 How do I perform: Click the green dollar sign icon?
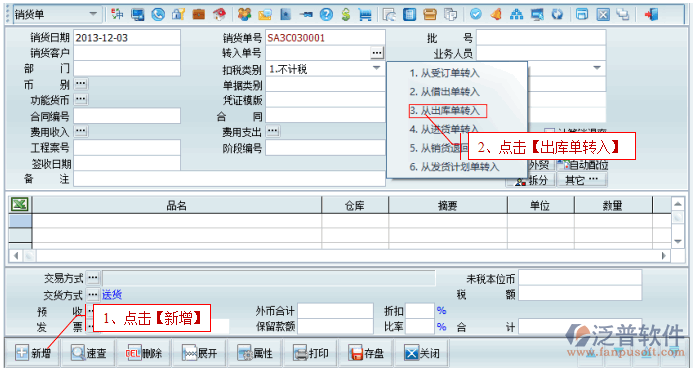click(346, 15)
